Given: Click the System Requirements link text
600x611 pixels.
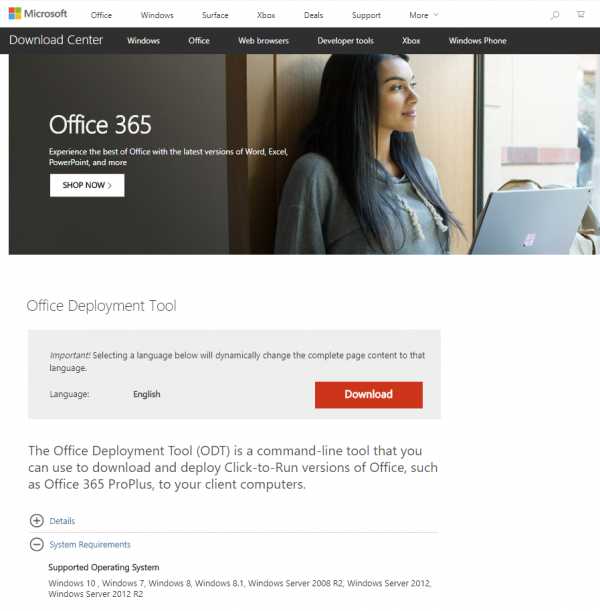Looking at the screenshot, I should (x=90, y=545).
